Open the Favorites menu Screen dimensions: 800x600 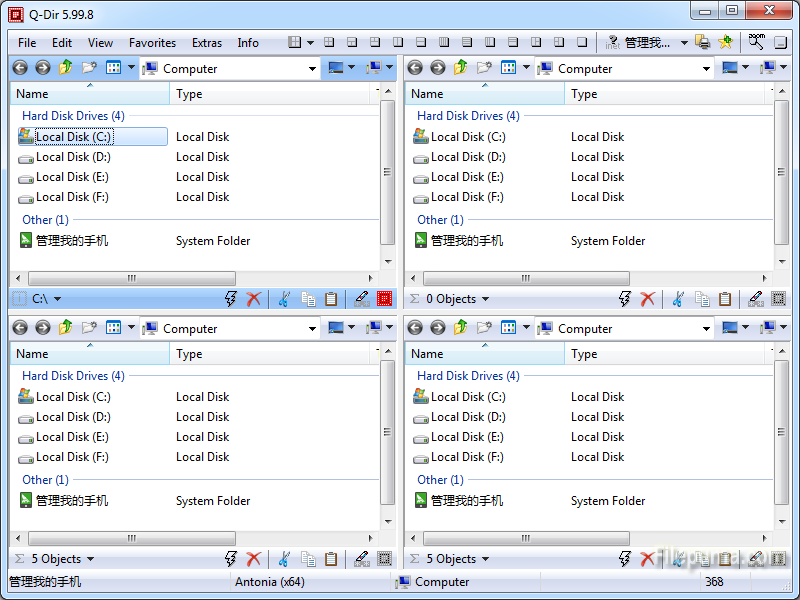(152, 43)
